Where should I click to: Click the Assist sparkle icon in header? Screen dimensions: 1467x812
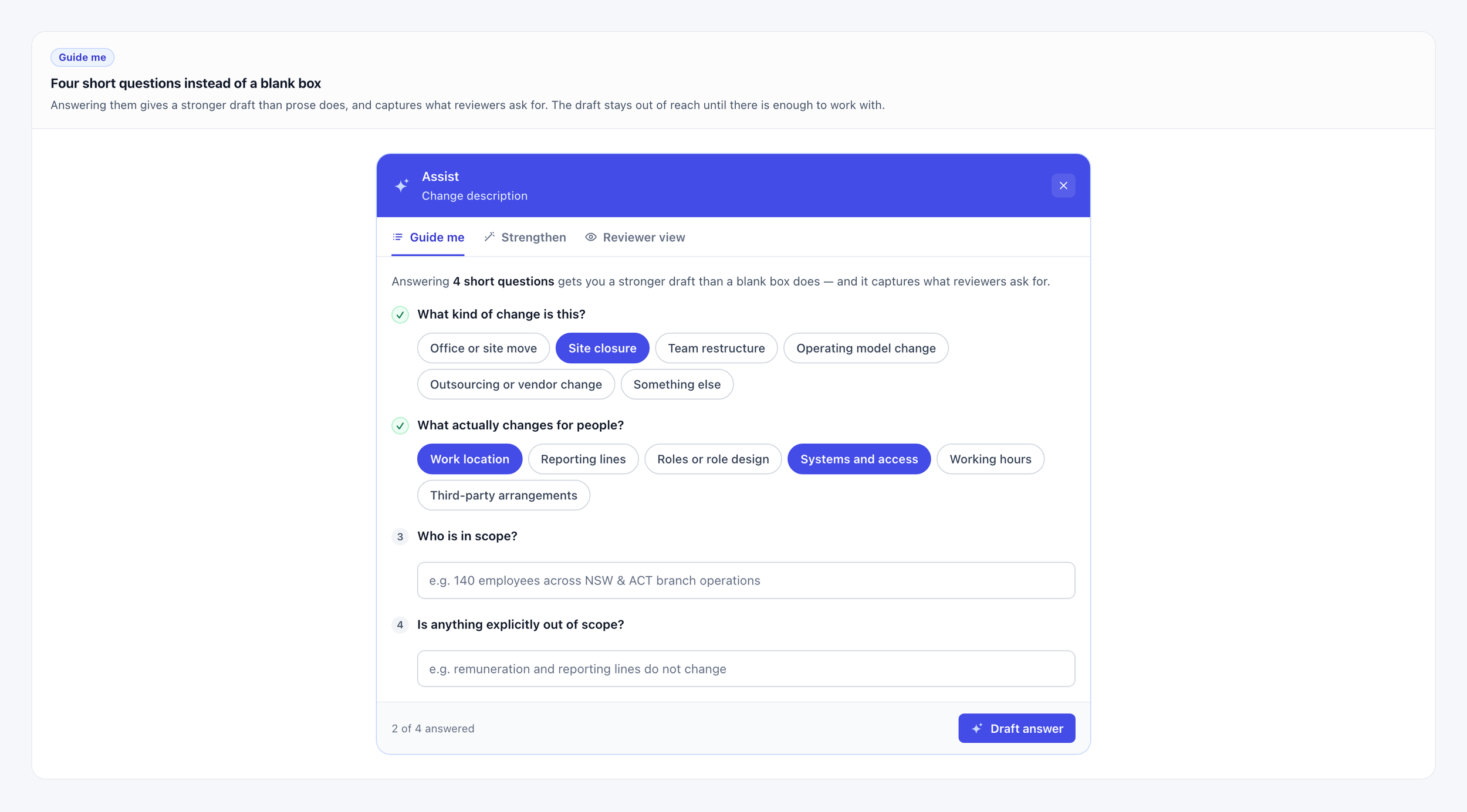pyautogui.click(x=401, y=185)
